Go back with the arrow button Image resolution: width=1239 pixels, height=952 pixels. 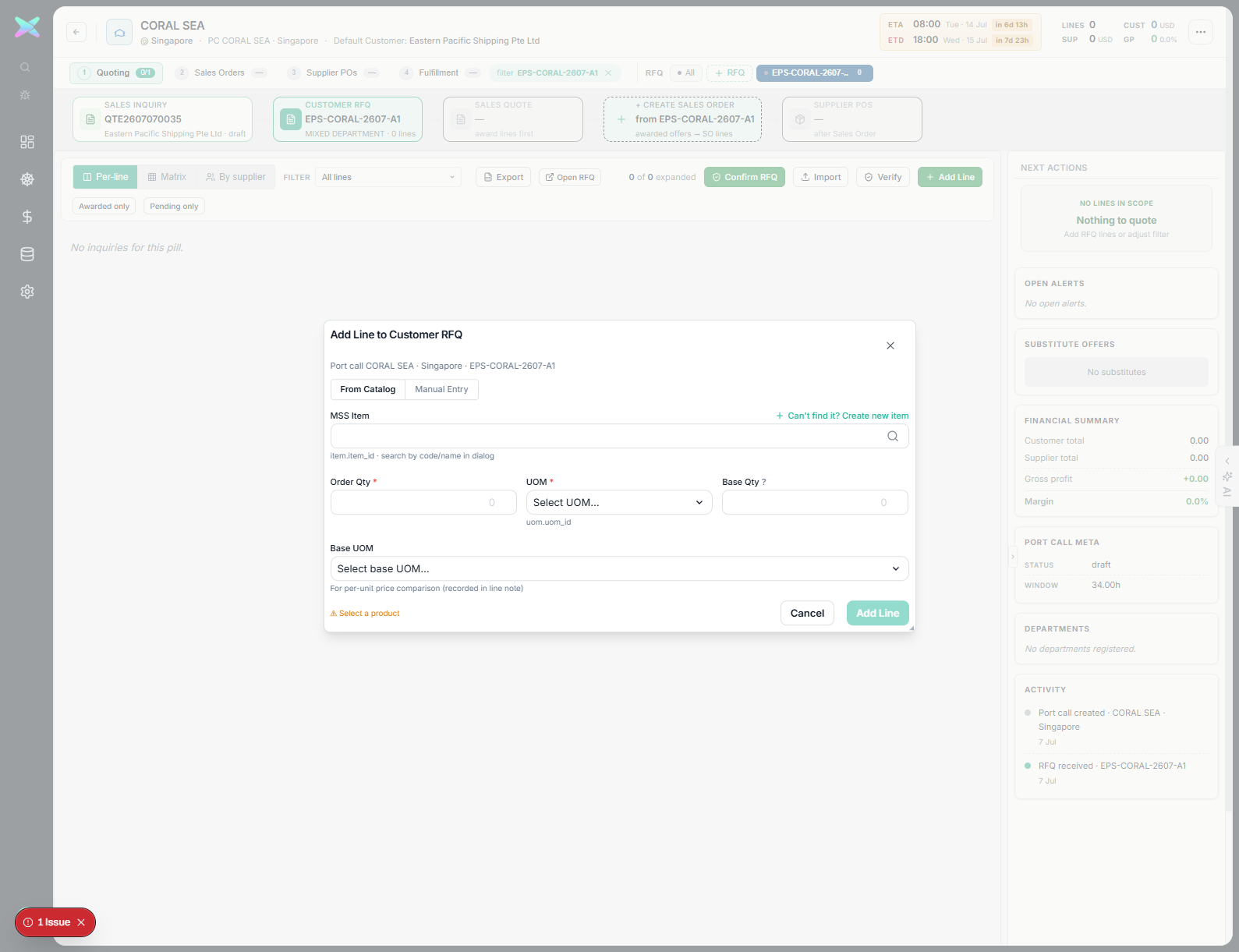76,32
